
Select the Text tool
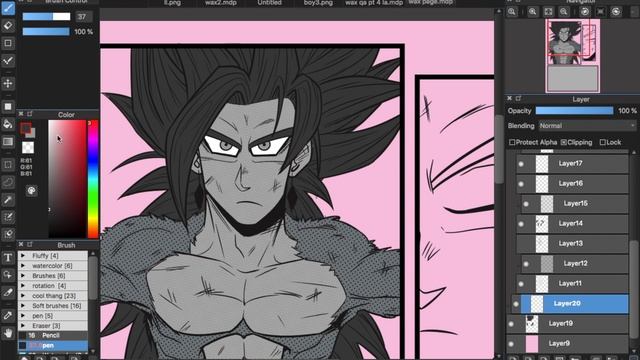[8, 258]
